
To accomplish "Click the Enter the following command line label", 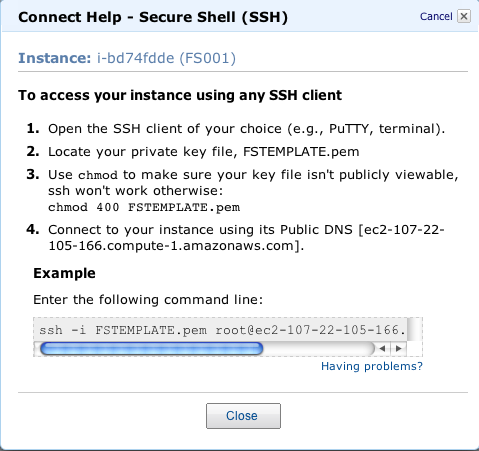I will click(x=148, y=299).
